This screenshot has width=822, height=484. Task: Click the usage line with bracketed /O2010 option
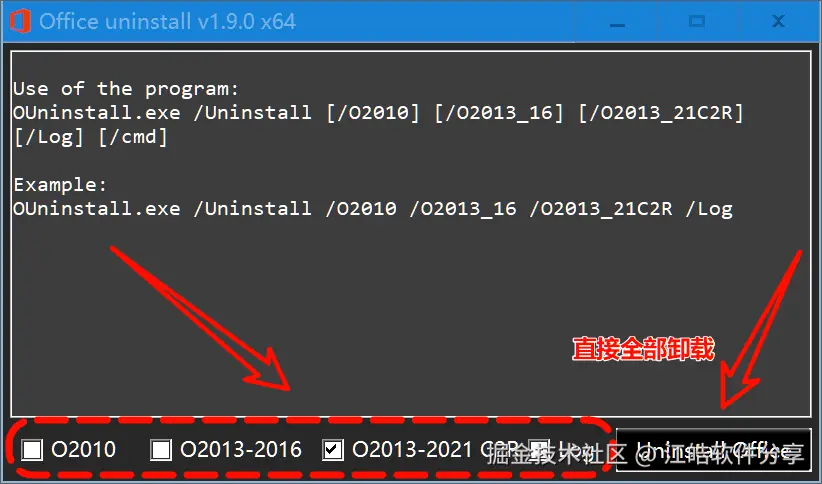(x=378, y=113)
